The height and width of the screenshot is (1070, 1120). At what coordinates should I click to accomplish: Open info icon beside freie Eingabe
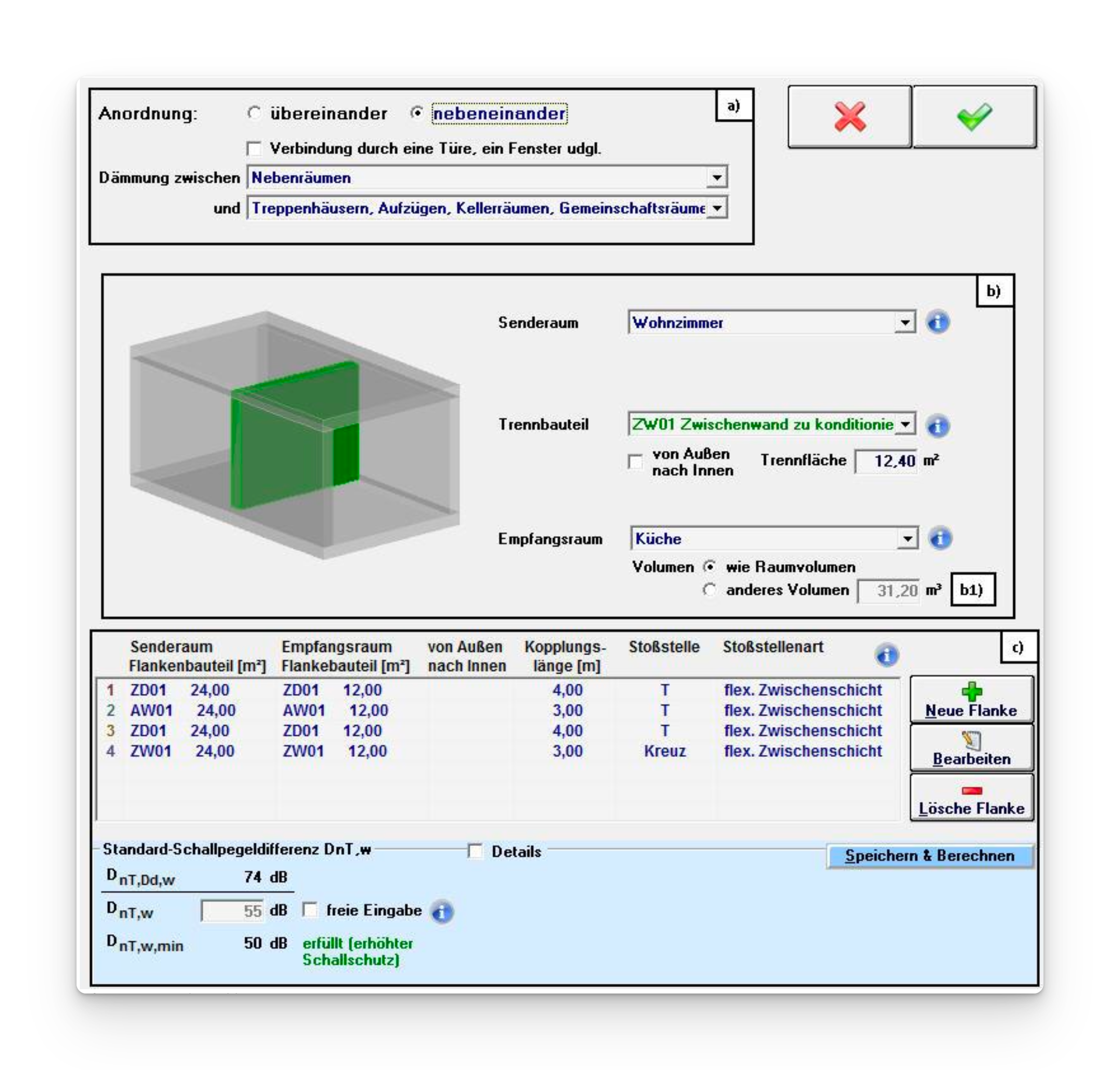point(442,912)
